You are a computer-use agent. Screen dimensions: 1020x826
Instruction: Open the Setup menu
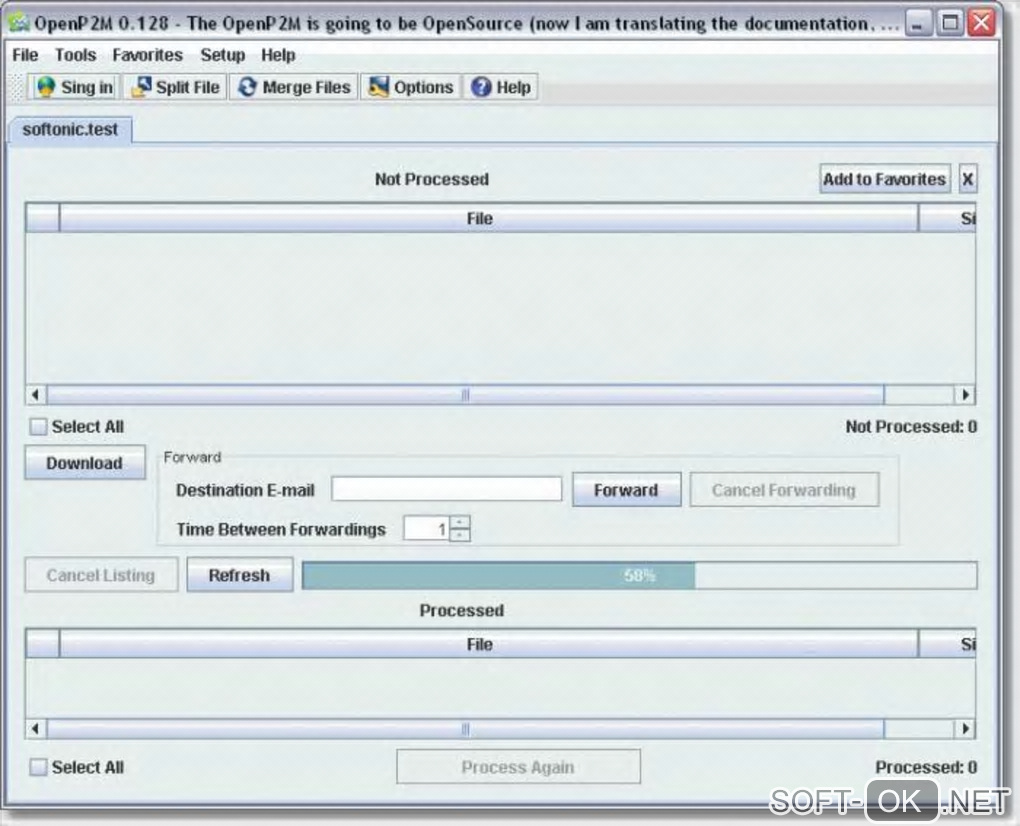coord(222,55)
